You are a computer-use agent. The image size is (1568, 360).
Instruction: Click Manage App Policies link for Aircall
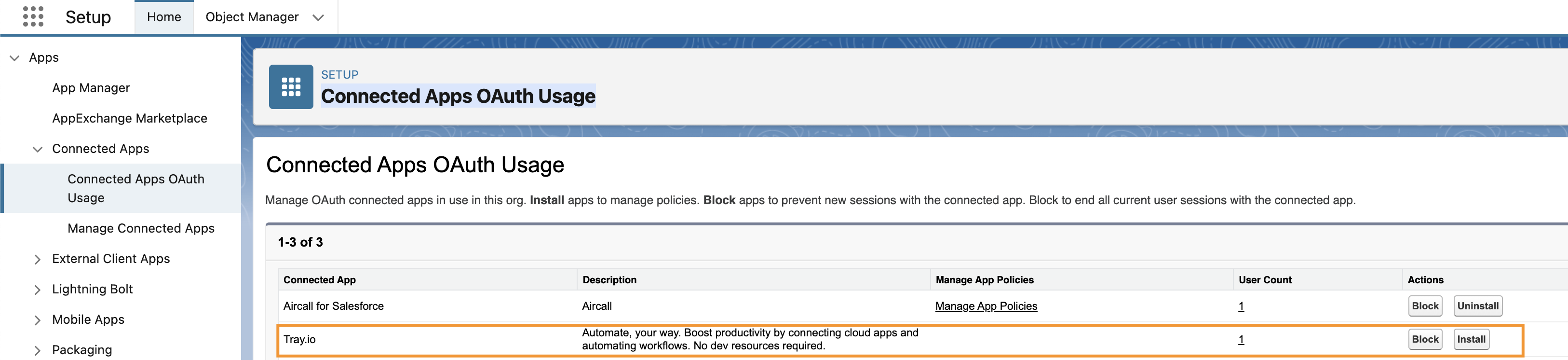(x=986, y=306)
